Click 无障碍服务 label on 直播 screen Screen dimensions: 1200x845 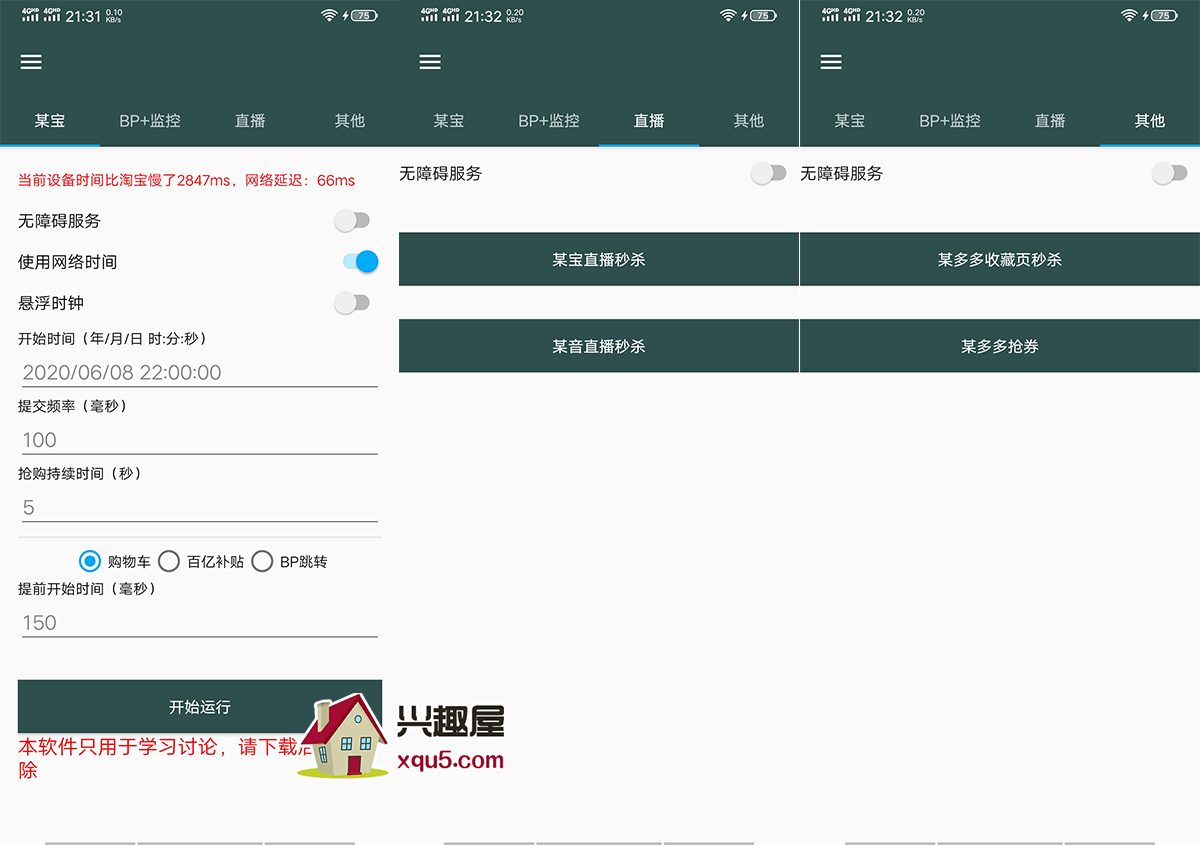[x=441, y=174]
